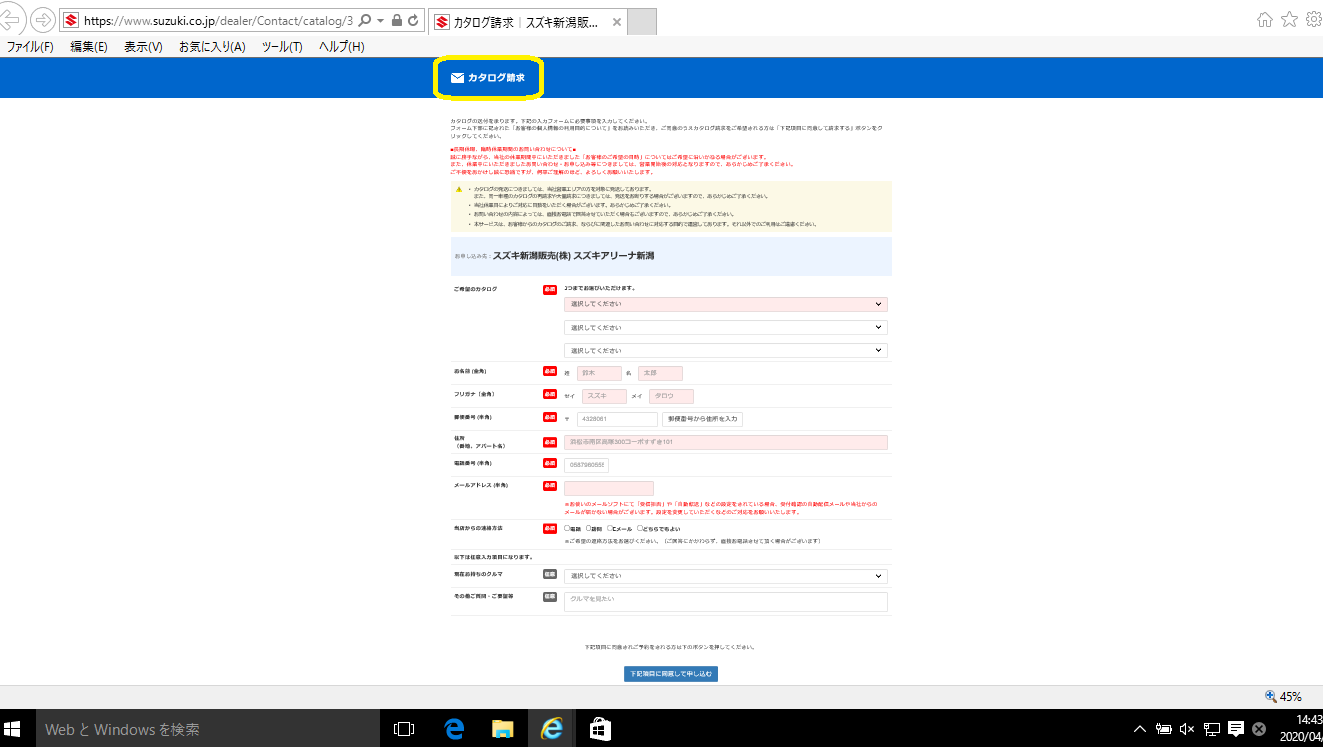Click the Suzuki site favicon in address bar
The width and height of the screenshot is (1323, 747).
(x=71, y=20)
